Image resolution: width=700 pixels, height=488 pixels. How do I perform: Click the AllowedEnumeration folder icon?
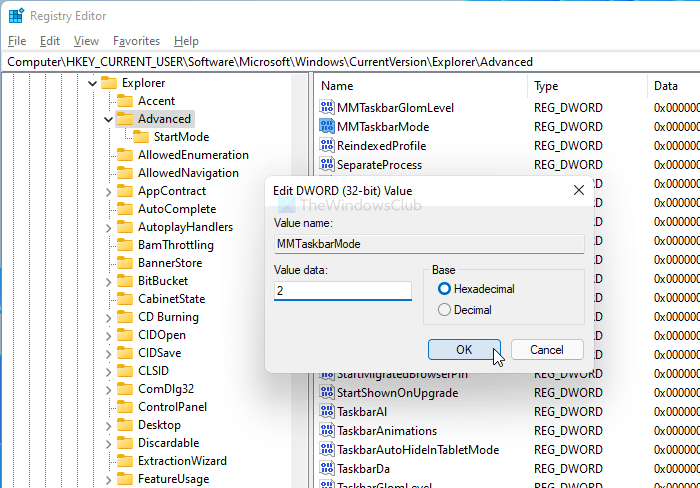(125, 154)
